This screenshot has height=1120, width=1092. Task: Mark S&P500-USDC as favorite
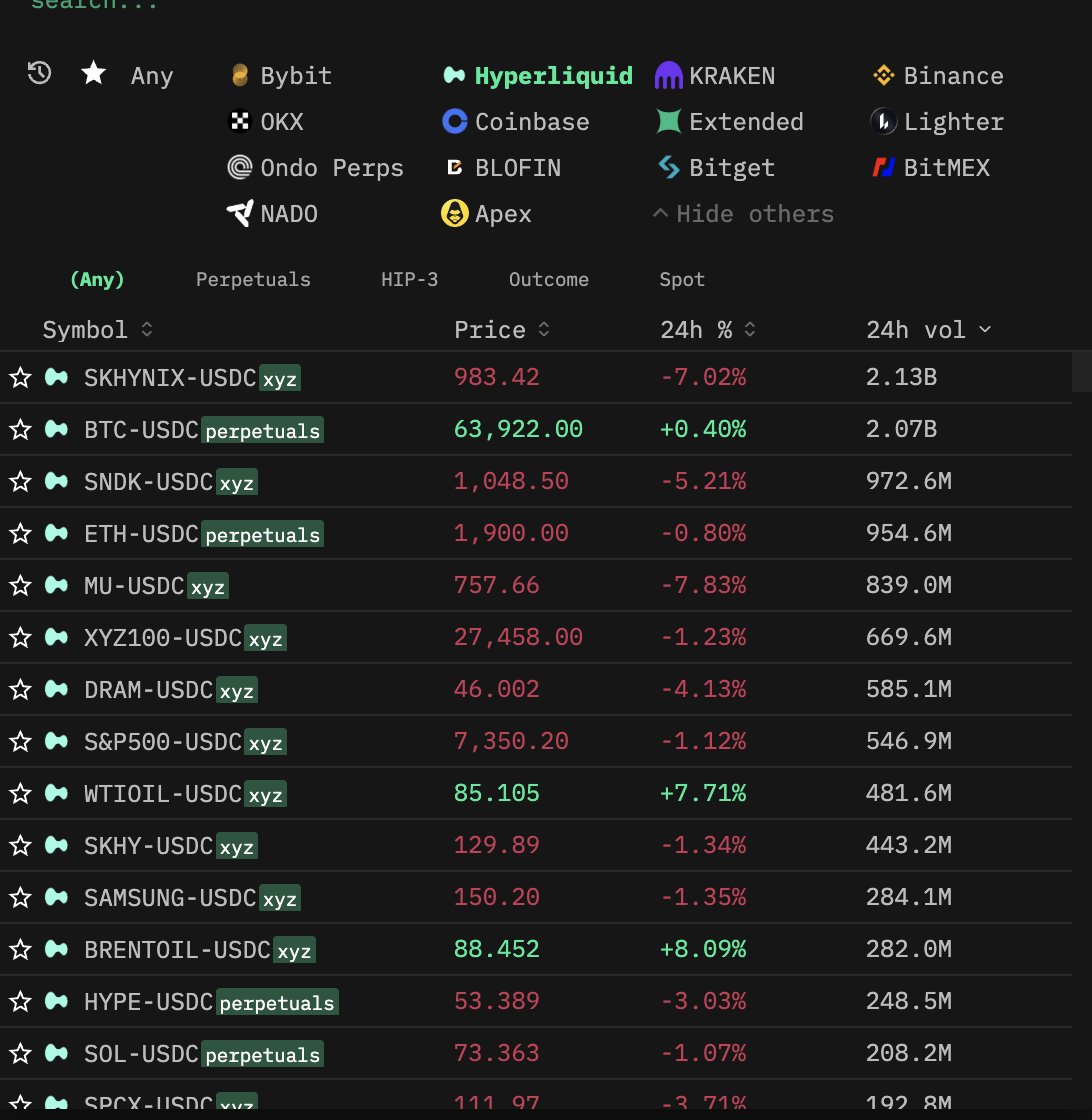tap(20, 741)
